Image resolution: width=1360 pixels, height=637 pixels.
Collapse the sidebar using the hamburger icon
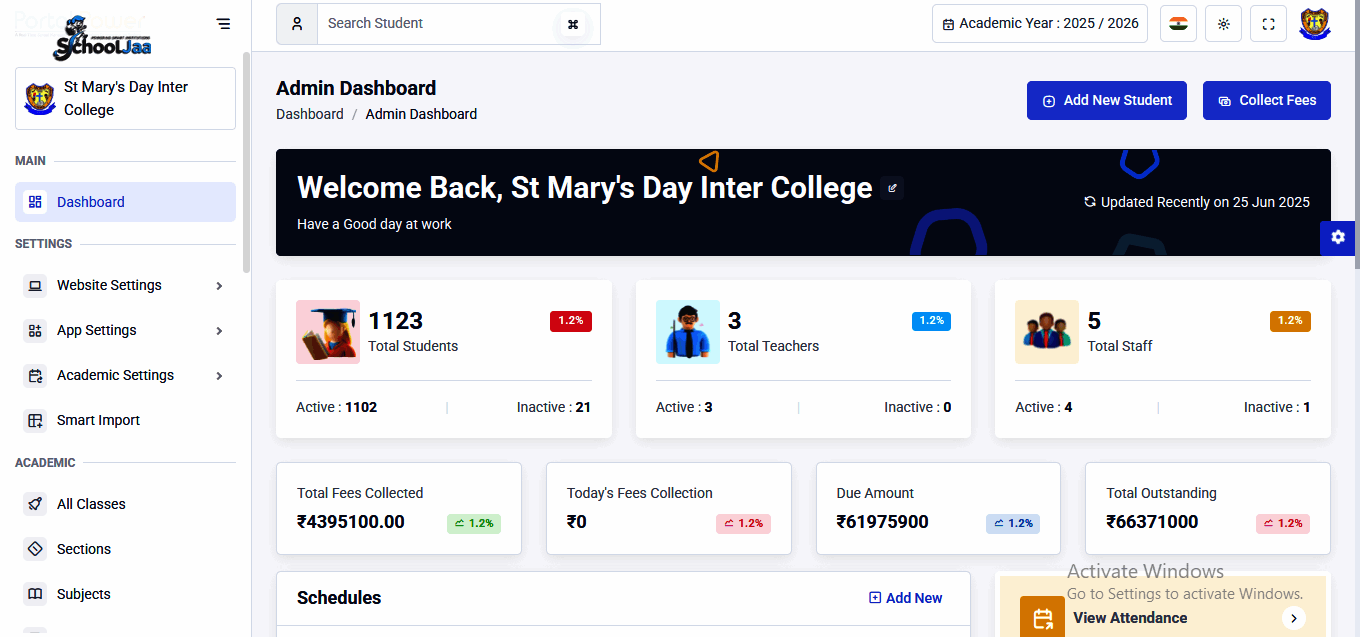[x=223, y=24]
